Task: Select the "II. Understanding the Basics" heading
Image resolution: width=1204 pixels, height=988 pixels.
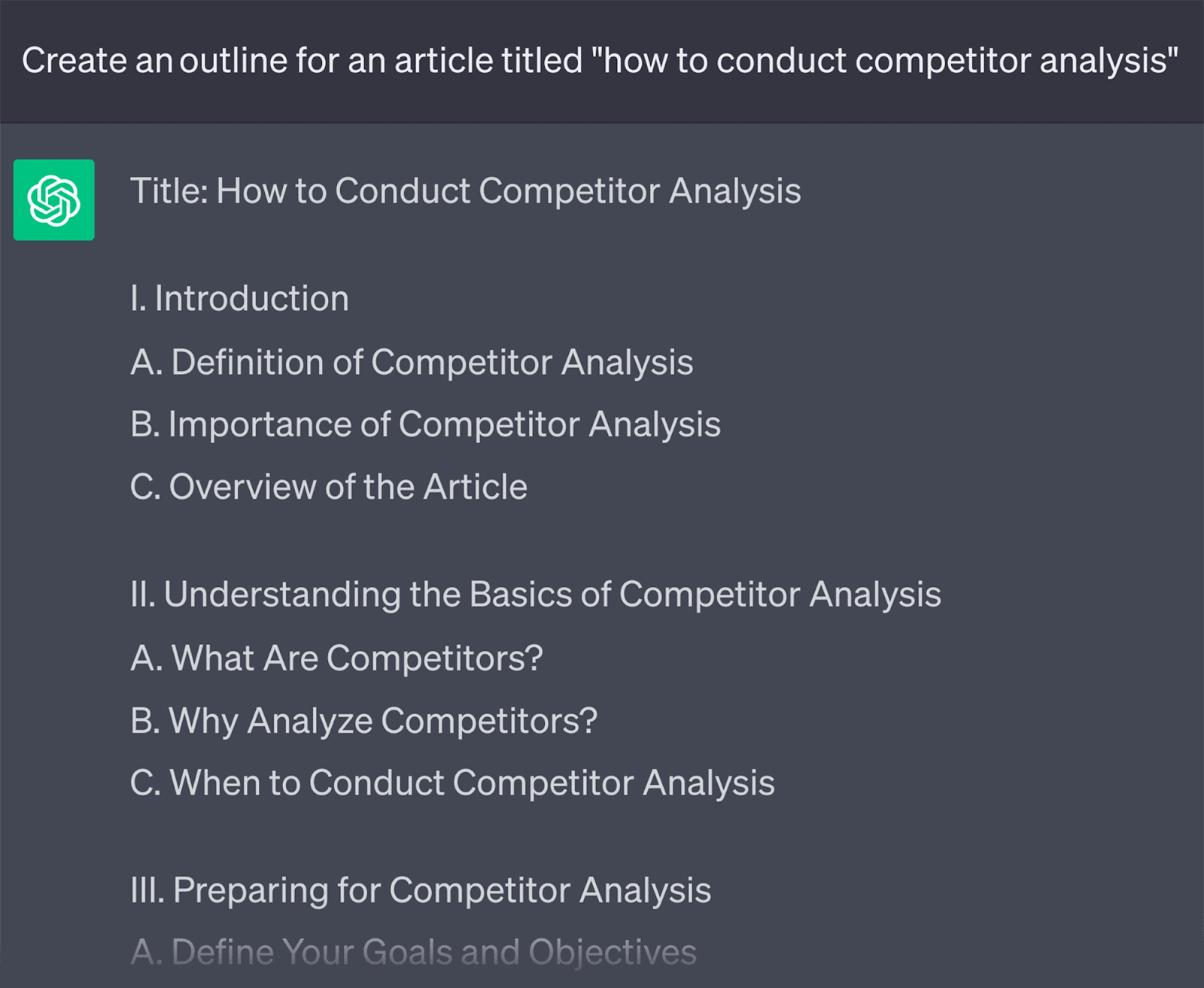Action: point(535,594)
